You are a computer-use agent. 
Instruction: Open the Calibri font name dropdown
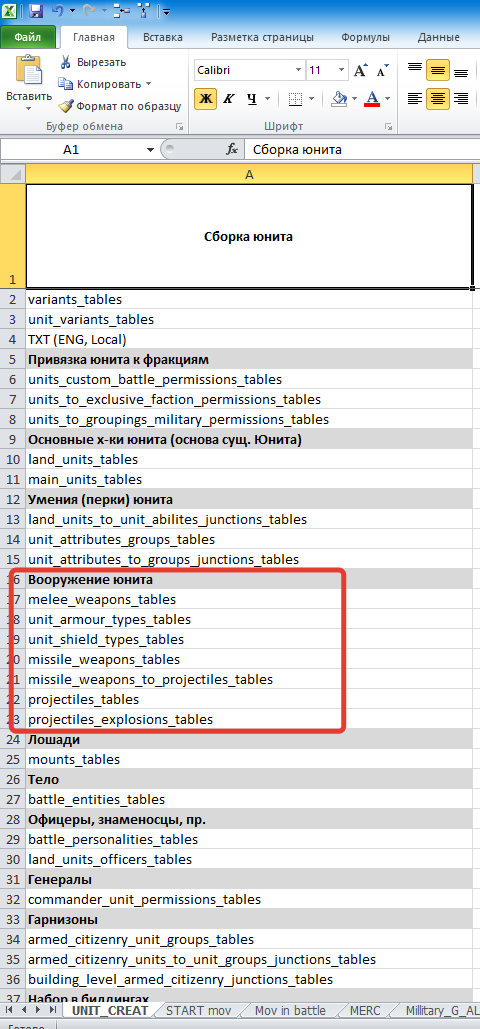point(299,70)
